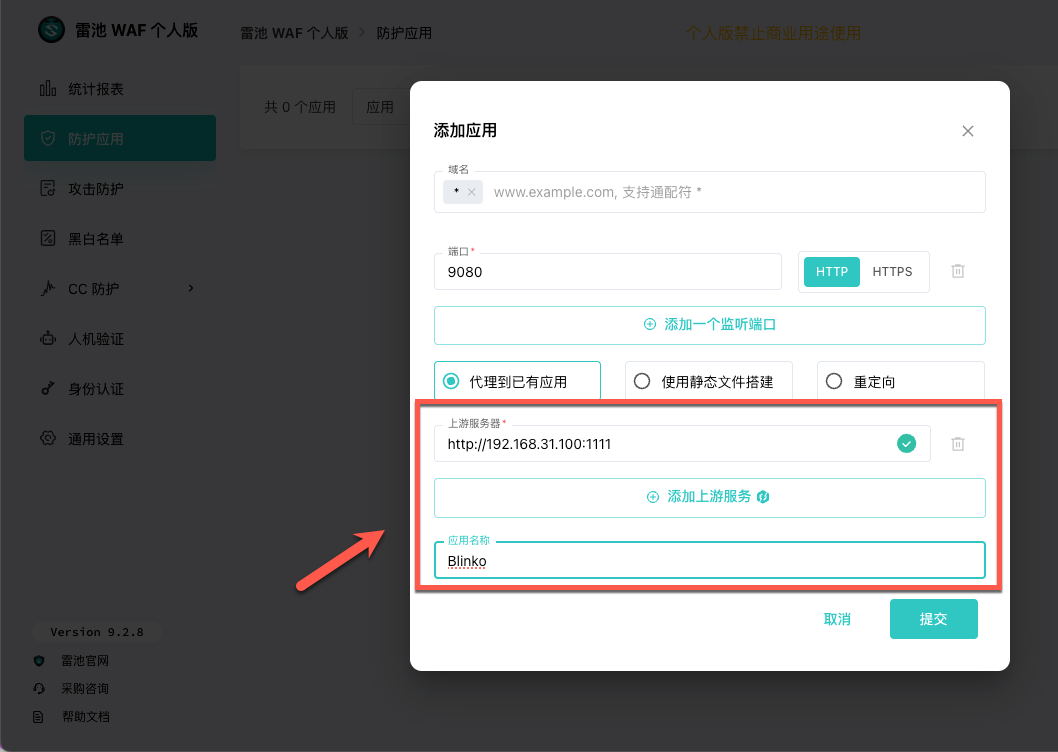
Task: Click the 应用 filter box behind the dialog
Action: click(x=381, y=107)
